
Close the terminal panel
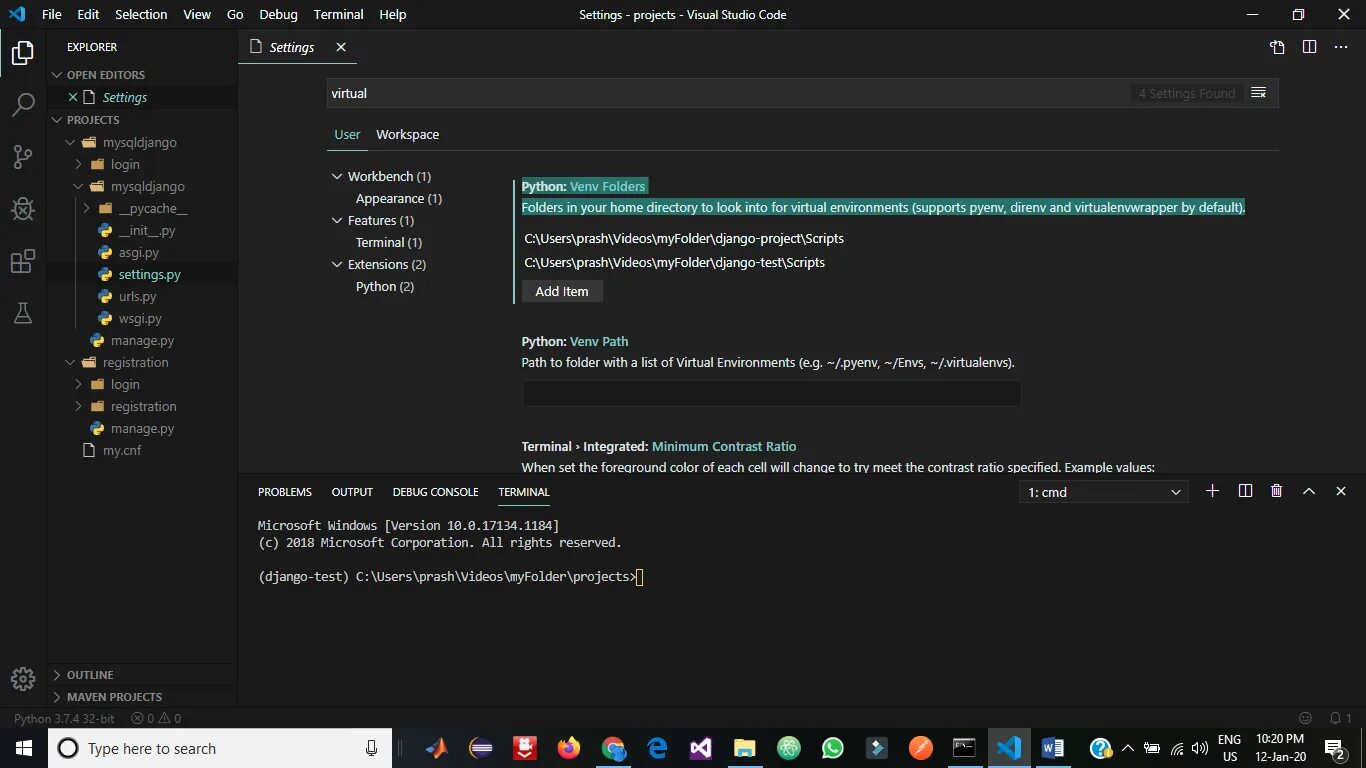1341,491
